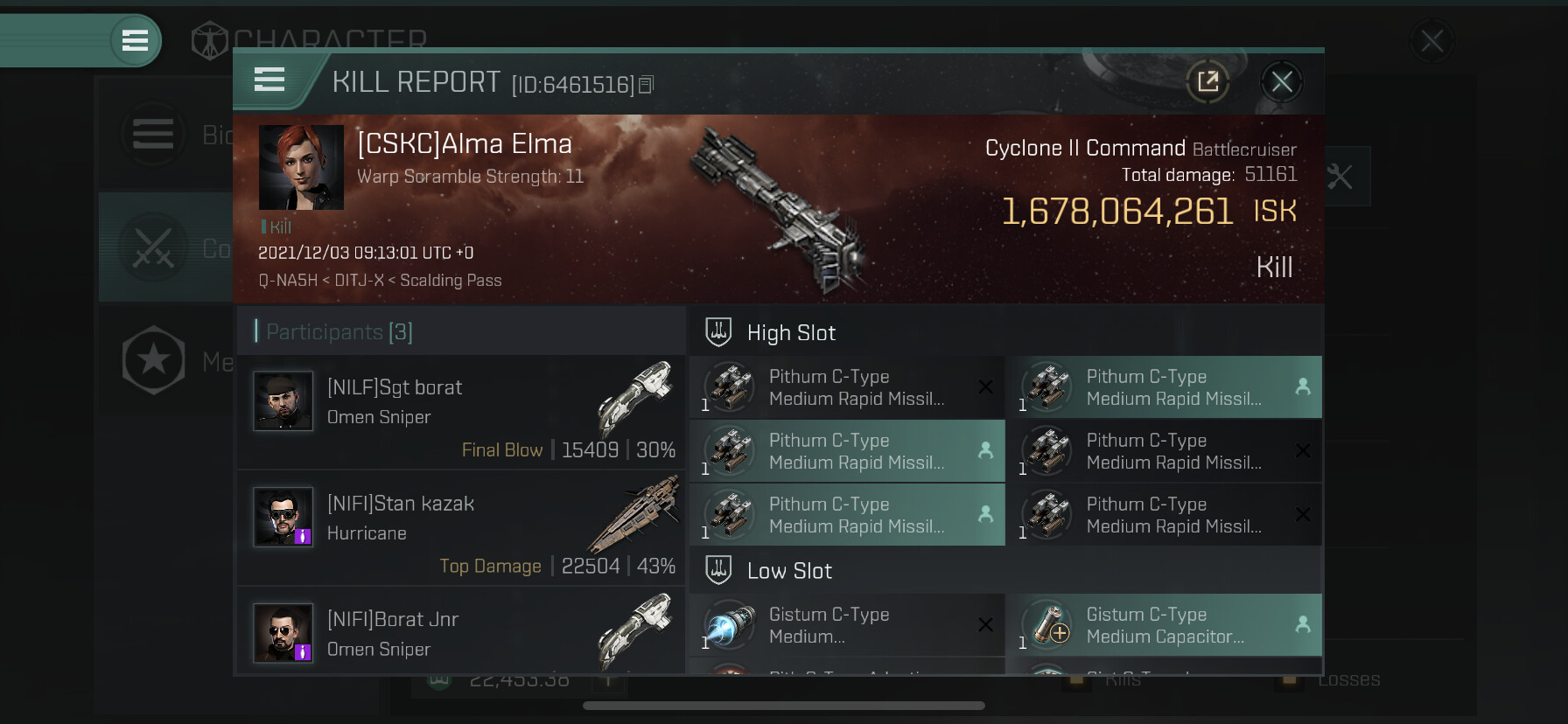This screenshot has width=1568, height=724.
Task: Click the horizontal scrollbar at the bottom
Action: click(x=784, y=706)
